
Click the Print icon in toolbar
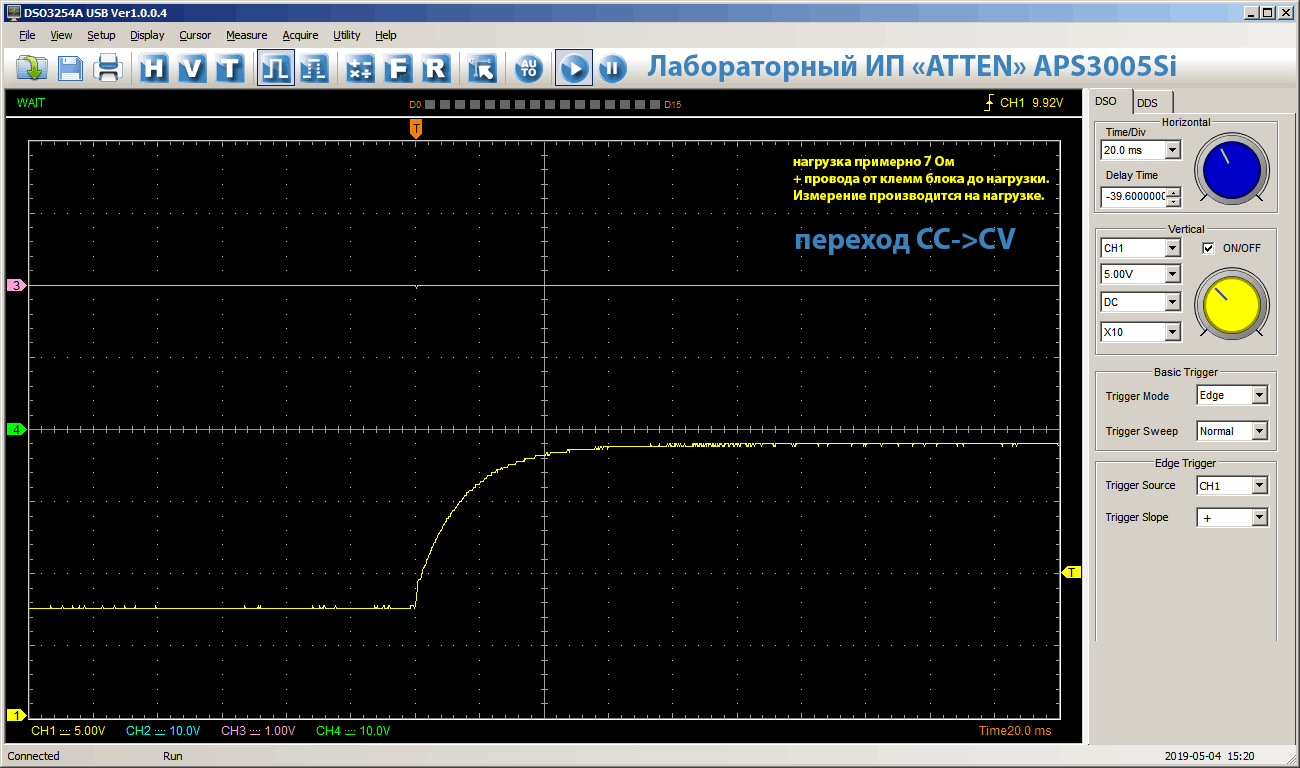point(108,68)
